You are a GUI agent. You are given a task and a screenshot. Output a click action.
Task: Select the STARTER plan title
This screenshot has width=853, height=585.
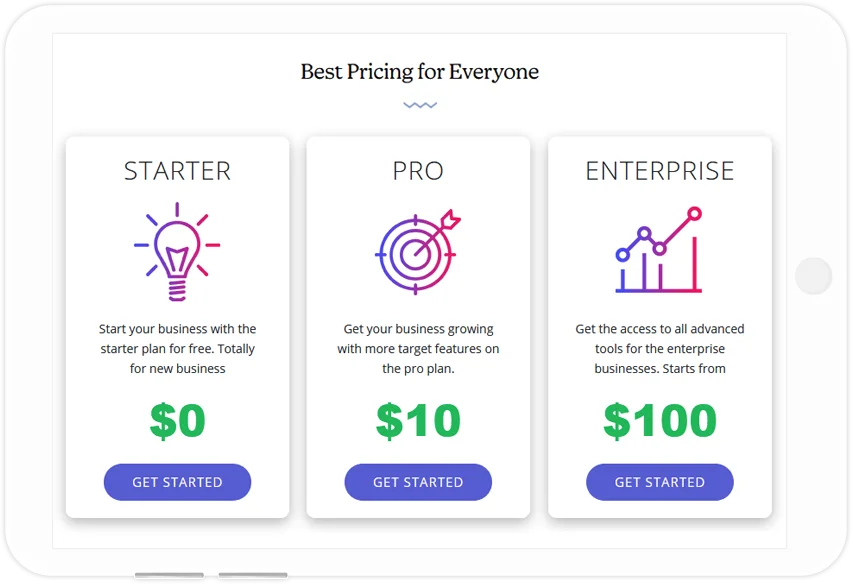click(x=177, y=171)
